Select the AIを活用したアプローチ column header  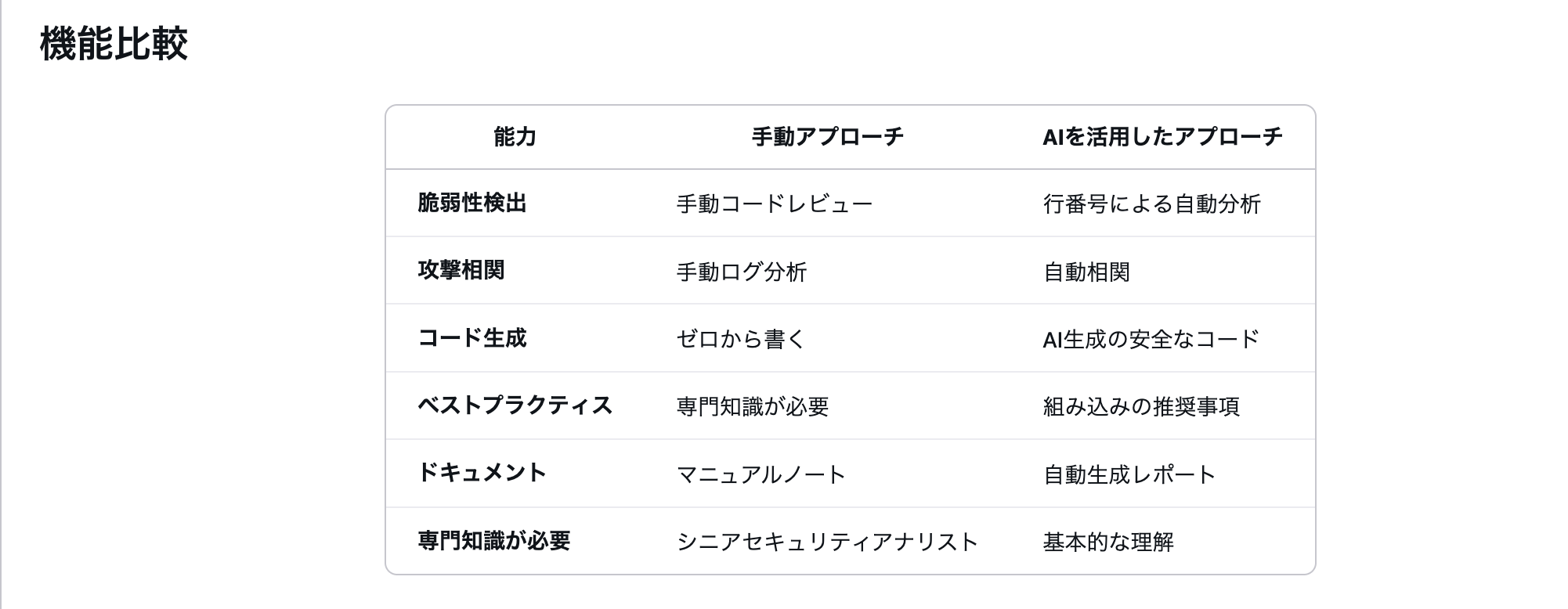(1162, 137)
